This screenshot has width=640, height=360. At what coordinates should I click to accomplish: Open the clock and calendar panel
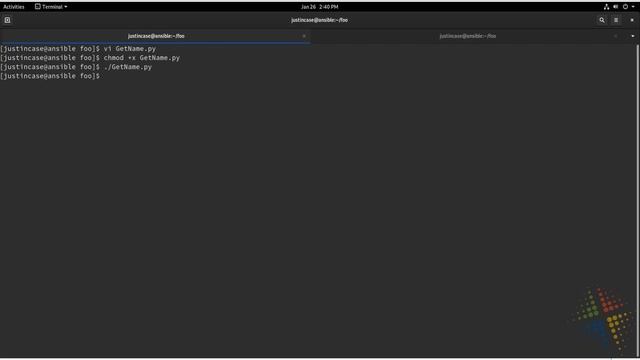(320, 7)
